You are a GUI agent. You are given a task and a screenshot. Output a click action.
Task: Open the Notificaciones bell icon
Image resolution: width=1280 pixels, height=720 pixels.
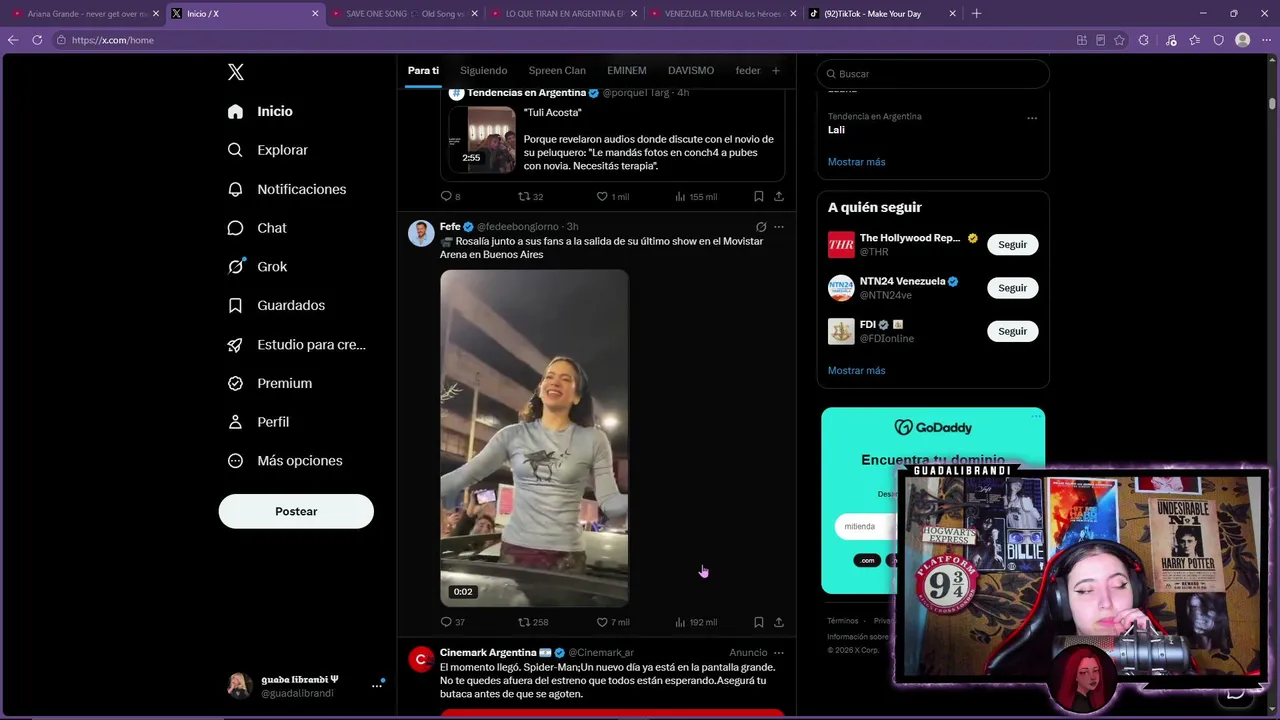coord(235,189)
